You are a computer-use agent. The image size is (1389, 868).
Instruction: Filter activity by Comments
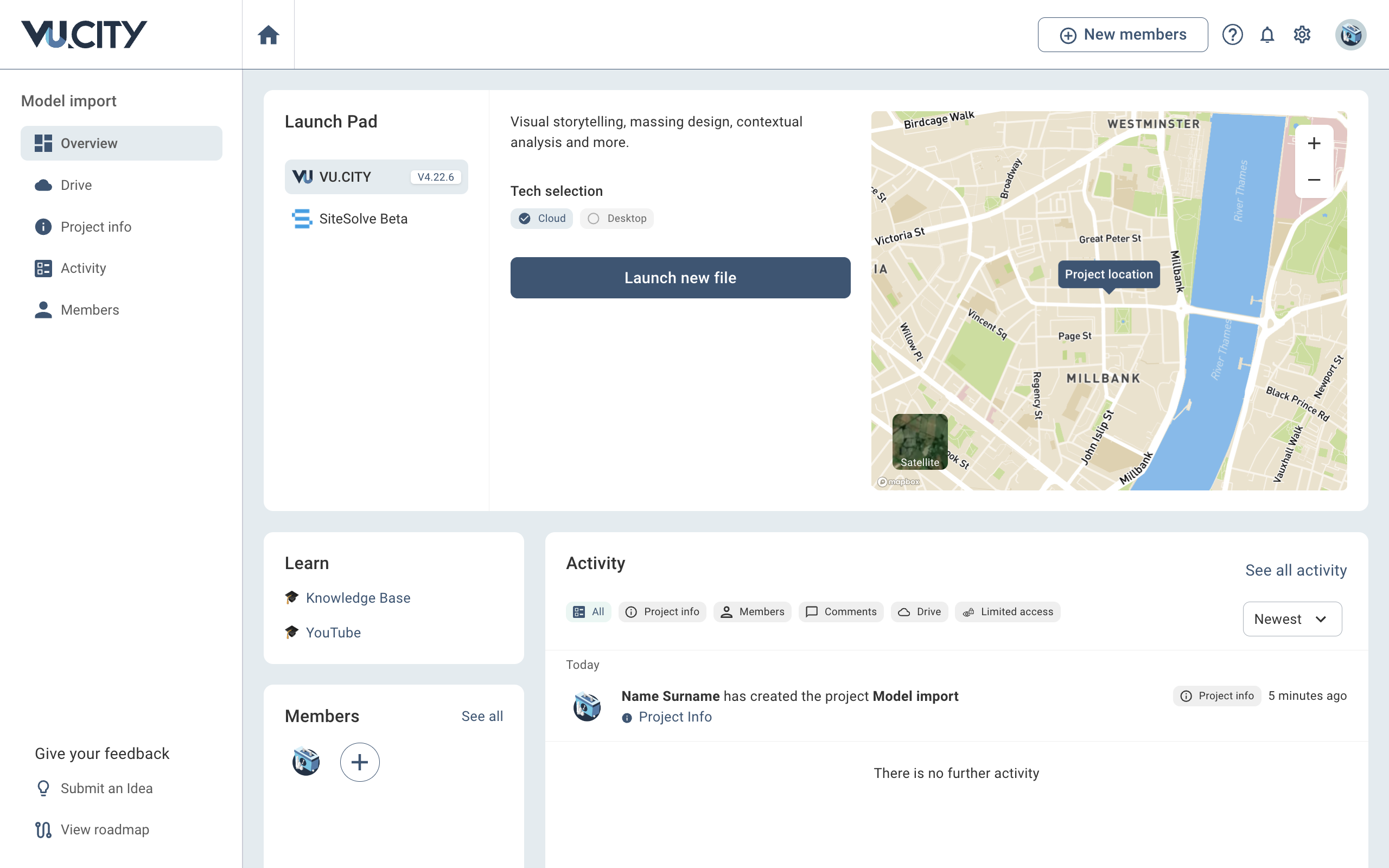click(x=841, y=612)
